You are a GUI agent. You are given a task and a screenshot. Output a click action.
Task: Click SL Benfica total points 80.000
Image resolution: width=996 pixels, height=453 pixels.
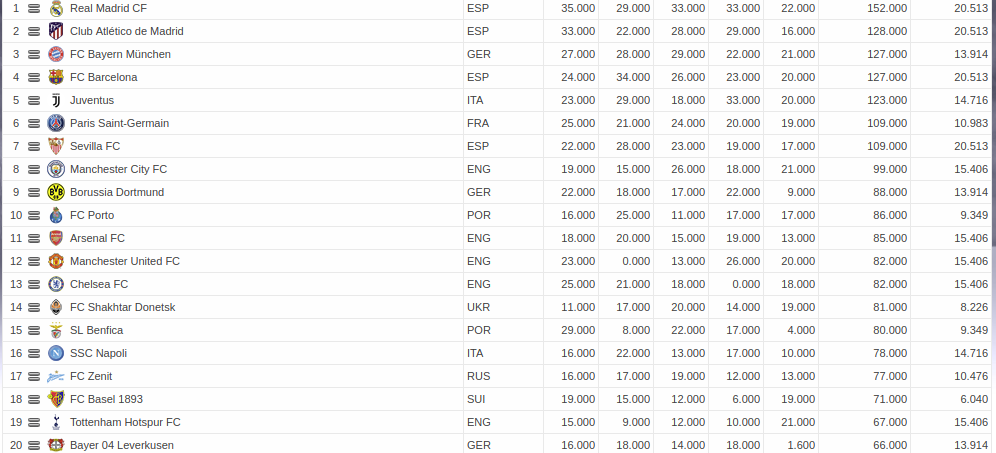coord(889,330)
